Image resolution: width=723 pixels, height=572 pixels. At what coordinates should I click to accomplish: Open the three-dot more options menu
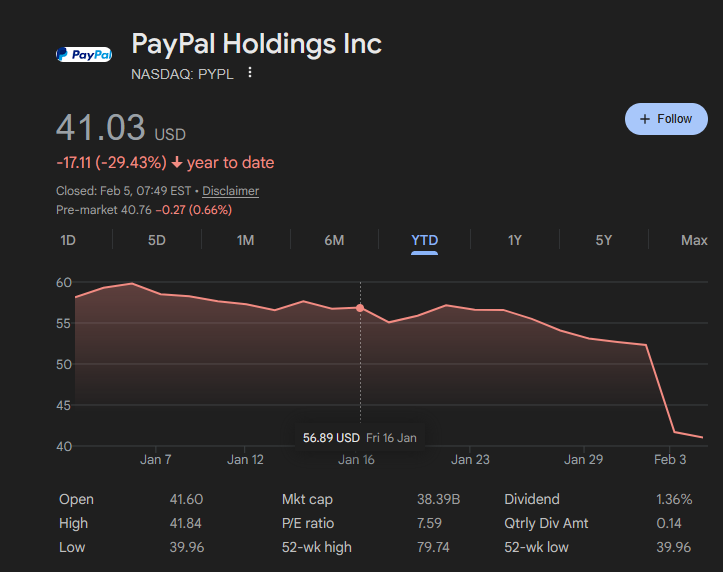click(249, 72)
